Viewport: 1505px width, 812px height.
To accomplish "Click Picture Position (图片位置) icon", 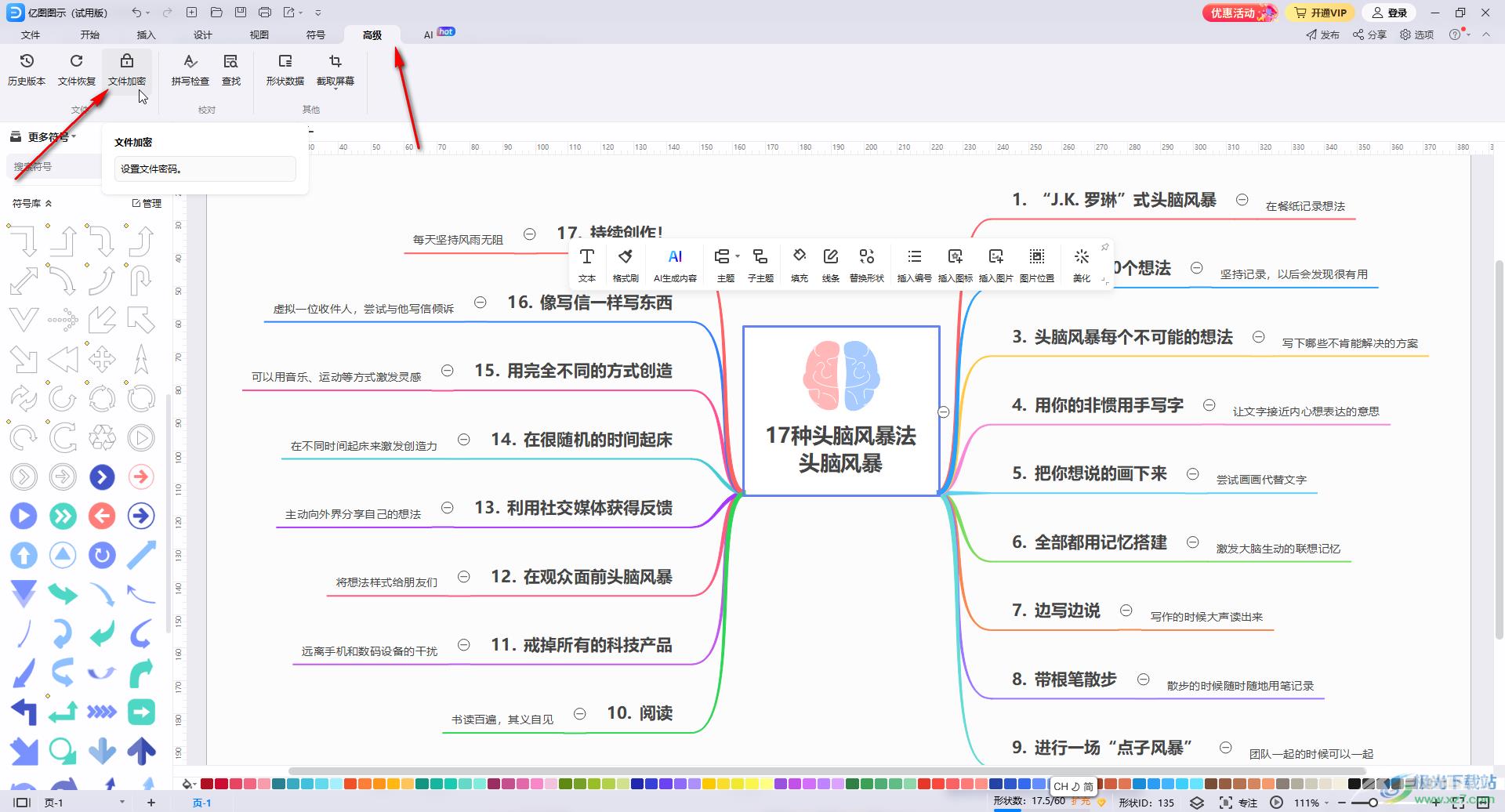I will 1037,256.
